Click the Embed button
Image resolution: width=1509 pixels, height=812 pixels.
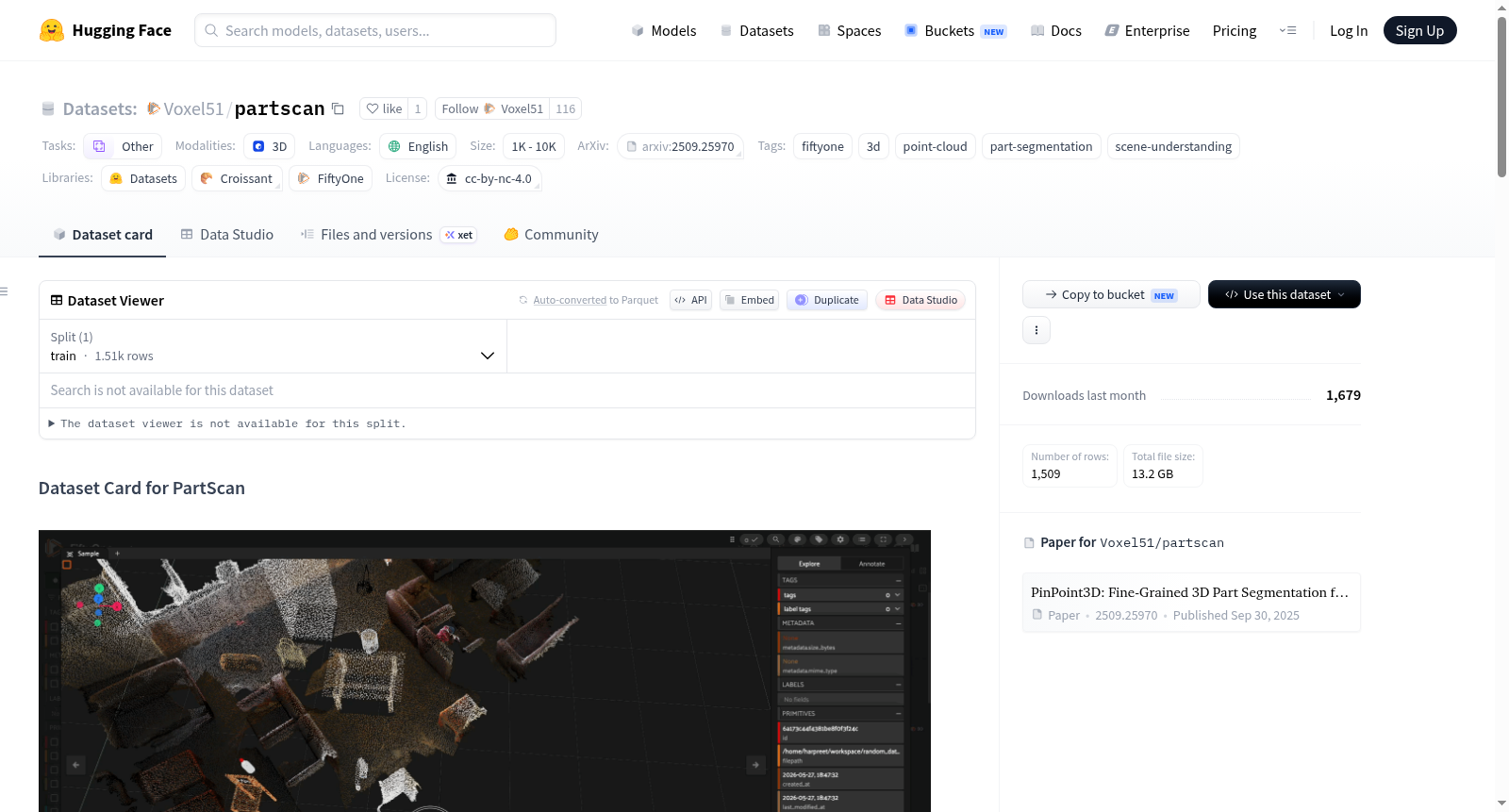[749, 300]
